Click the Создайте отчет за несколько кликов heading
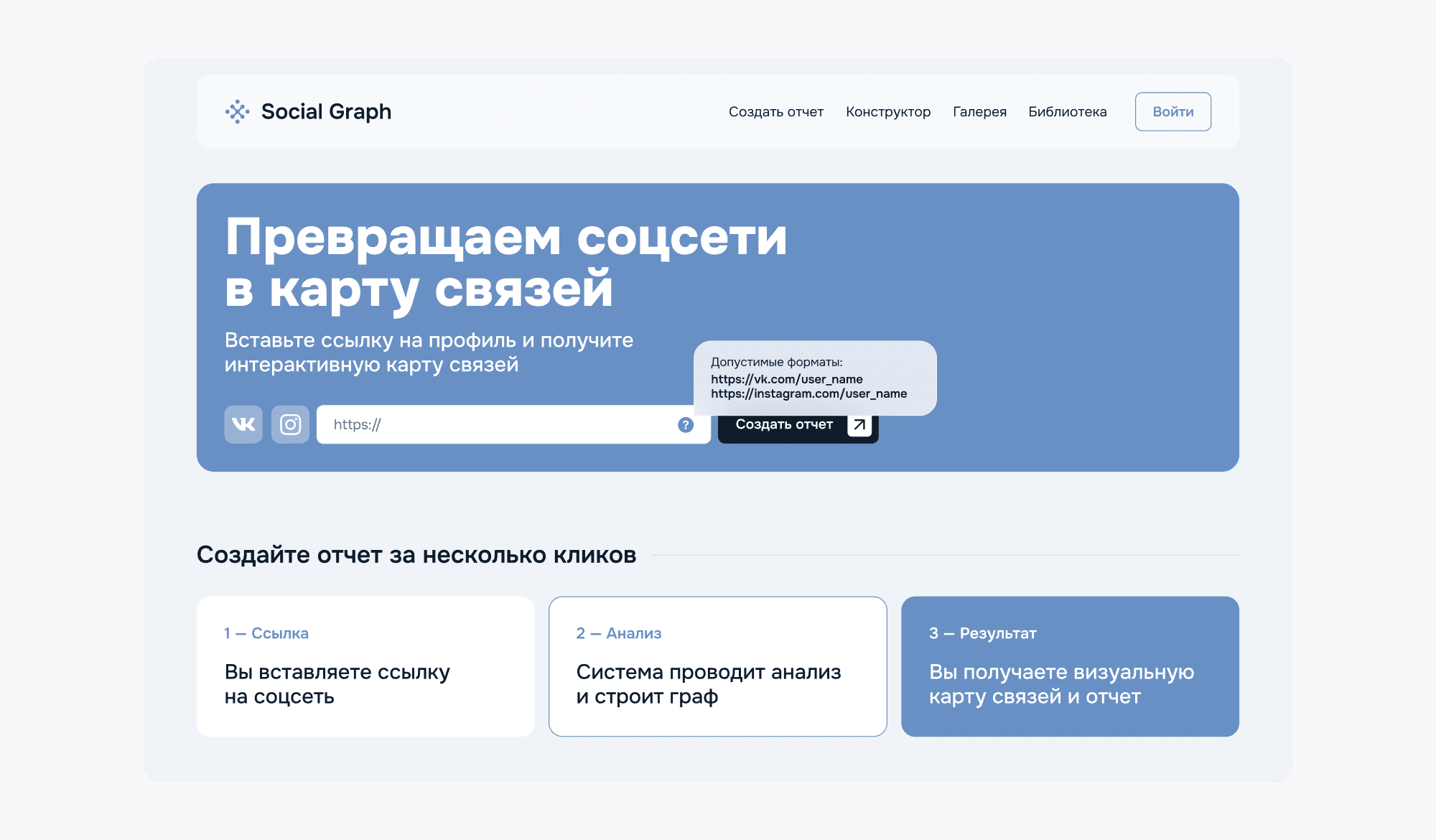The width and height of the screenshot is (1436, 840). pyautogui.click(x=416, y=555)
